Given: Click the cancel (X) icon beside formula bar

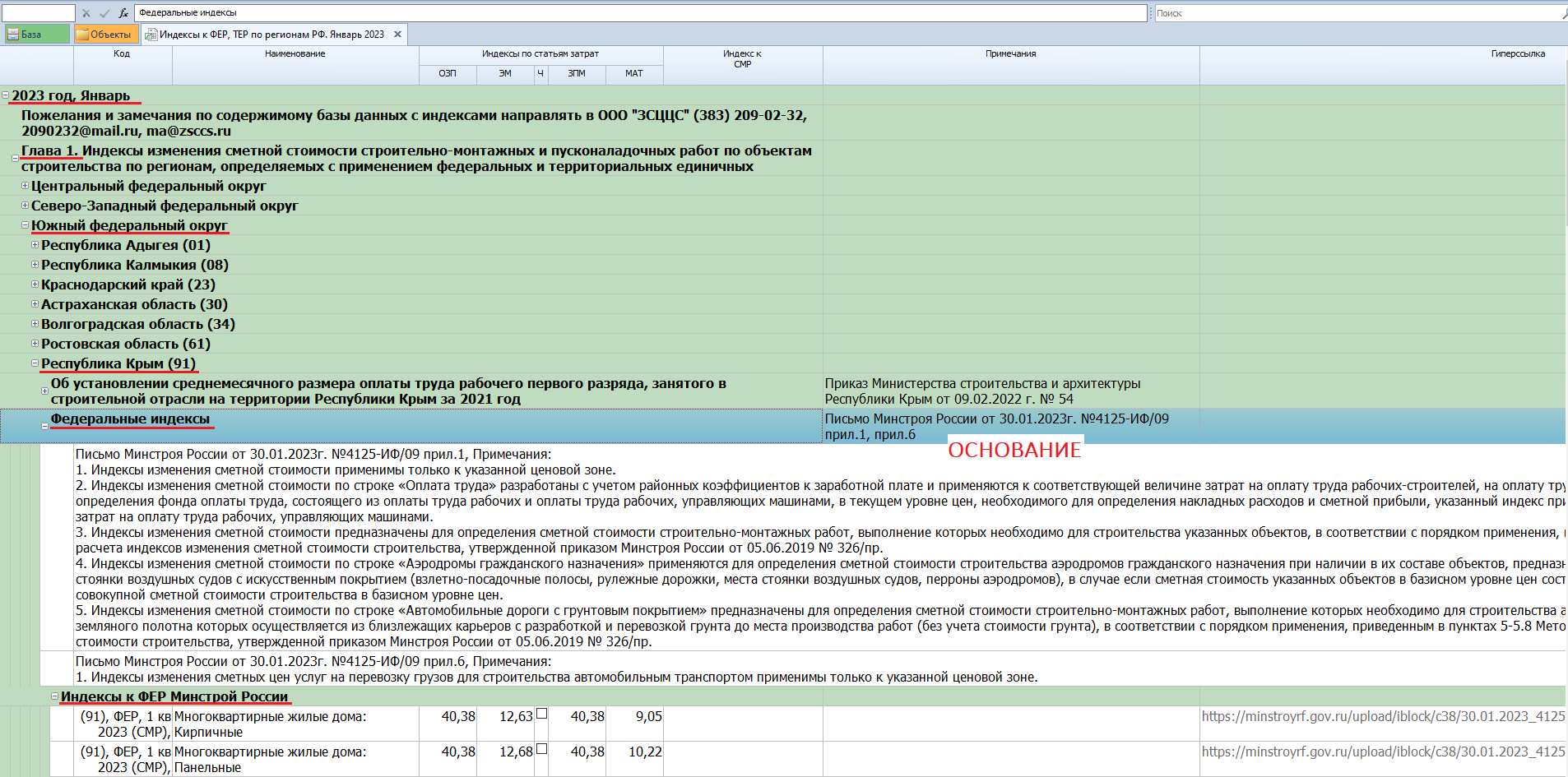Looking at the screenshot, I should point(86,13).
